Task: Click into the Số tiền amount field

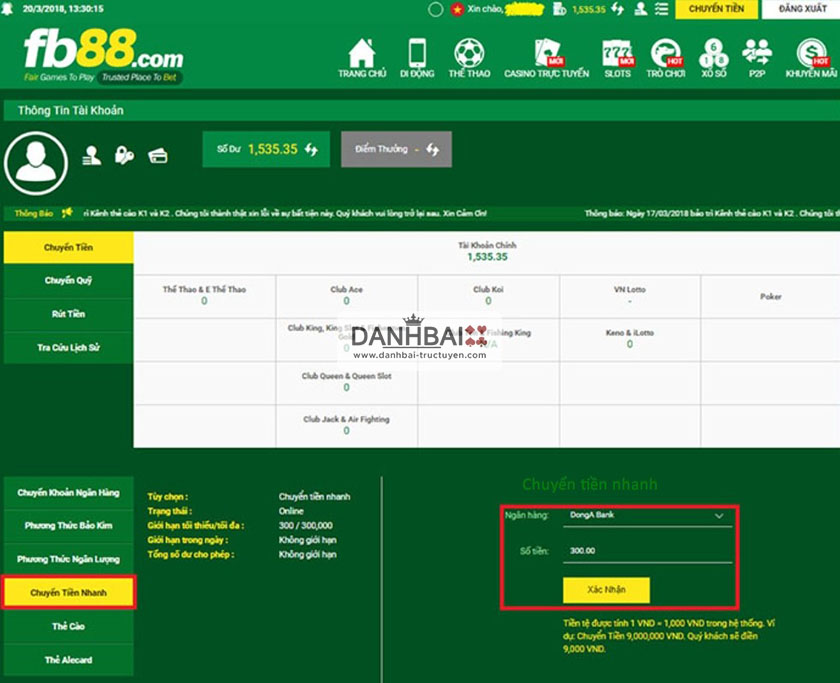Action: (647, 551)
